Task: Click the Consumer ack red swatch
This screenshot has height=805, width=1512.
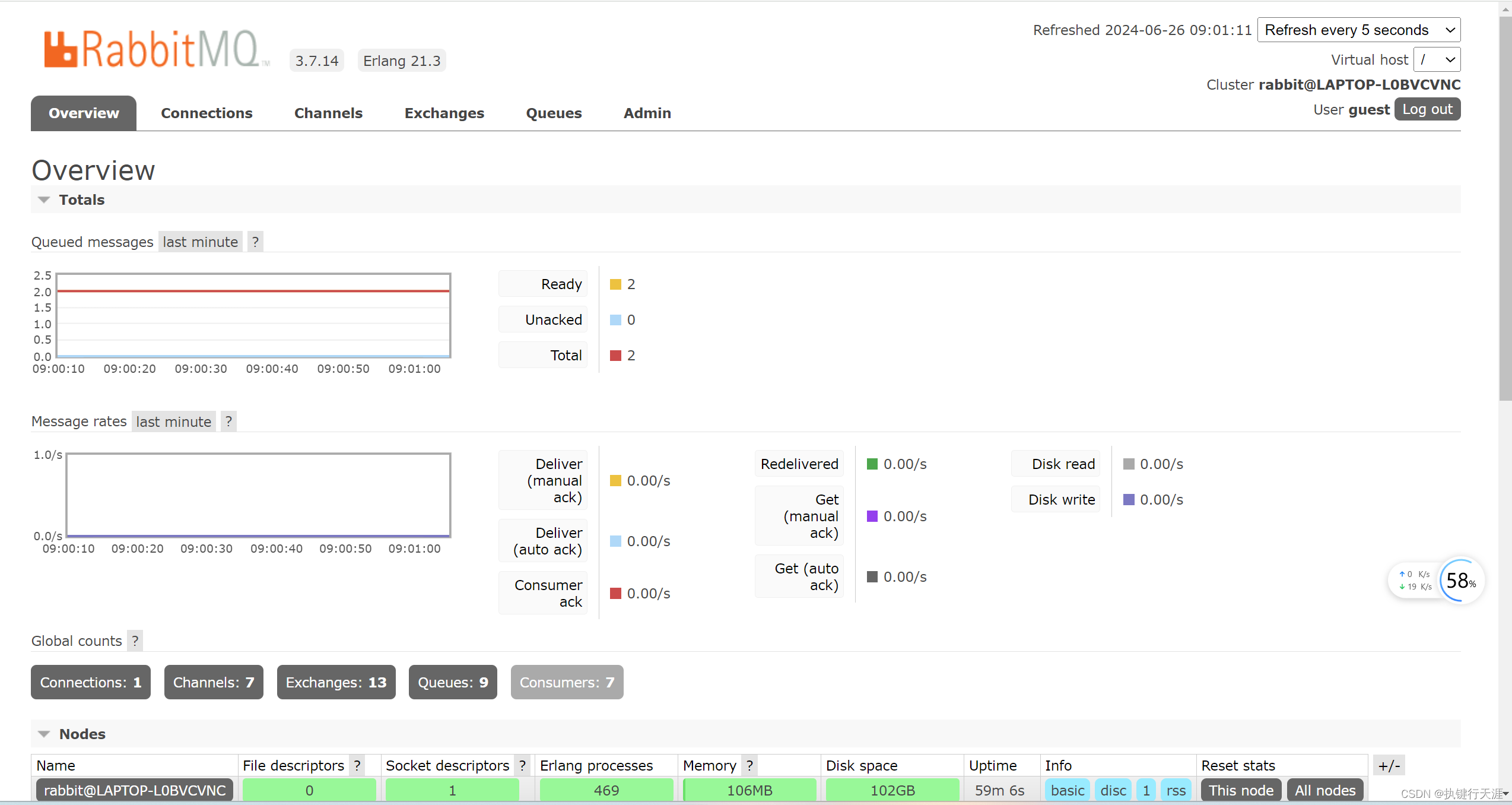Action: pyautogui.click(x=615, y=593)
